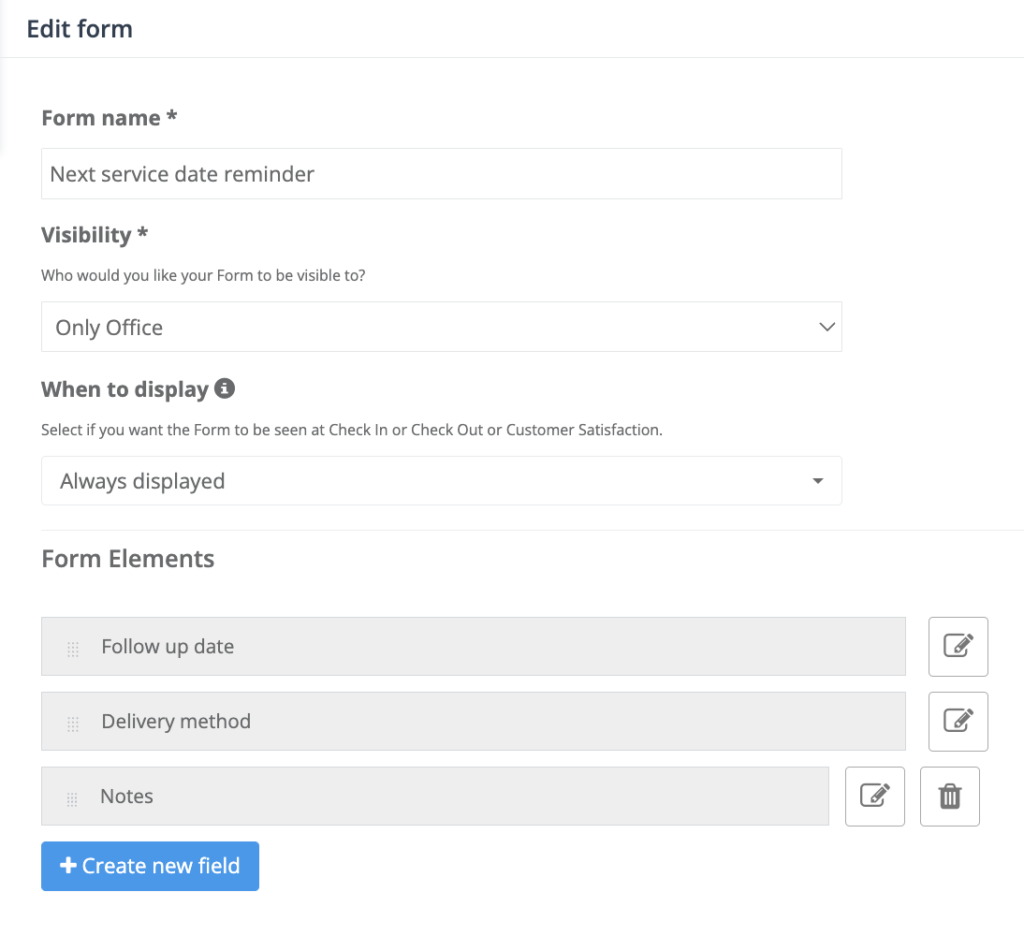Delete the Notes field

click(x=950, y=796)
